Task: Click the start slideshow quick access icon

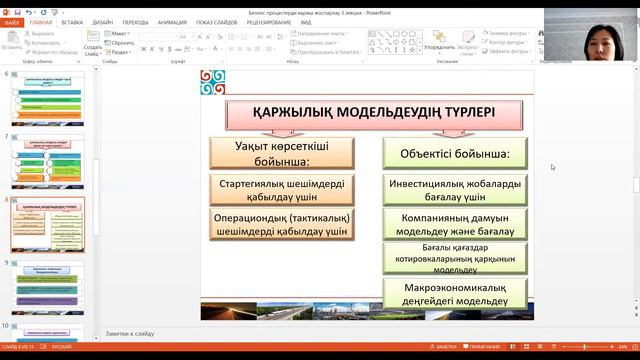Action: [x=55, y=13]
